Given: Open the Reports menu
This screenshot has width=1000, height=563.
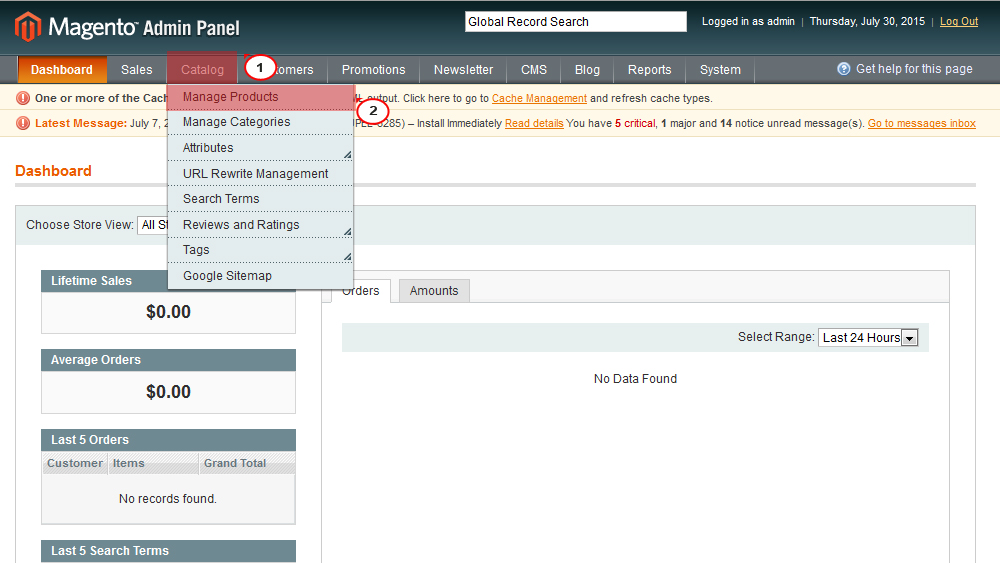Looking at the screenshot, I should coord(649,69).
